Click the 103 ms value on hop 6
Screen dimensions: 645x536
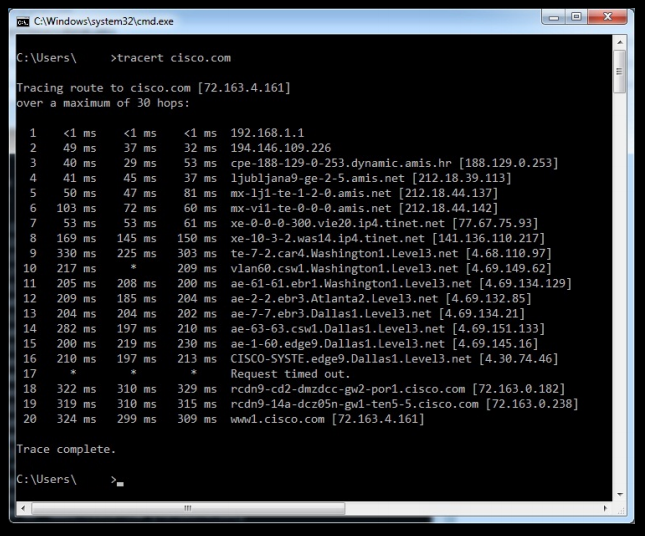click(x=77, y=208)
